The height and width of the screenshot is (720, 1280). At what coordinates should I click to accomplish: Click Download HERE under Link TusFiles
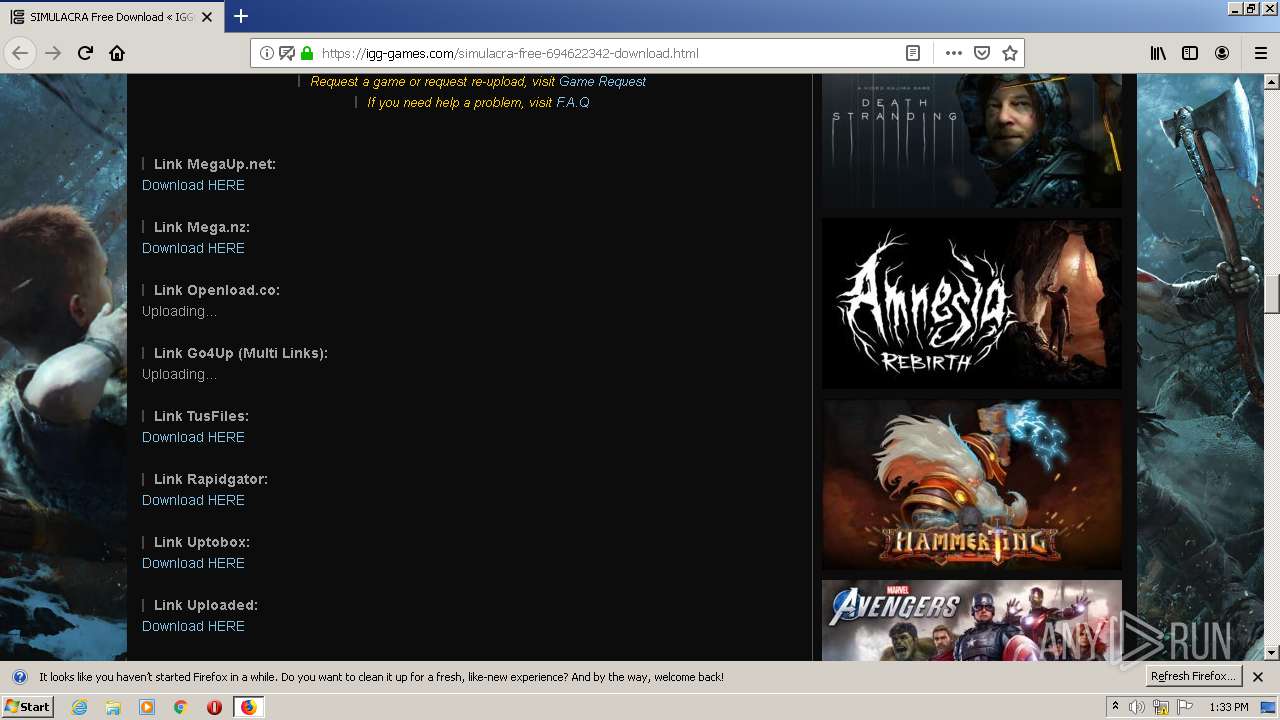pyautogui.click(x=193, y=437)
